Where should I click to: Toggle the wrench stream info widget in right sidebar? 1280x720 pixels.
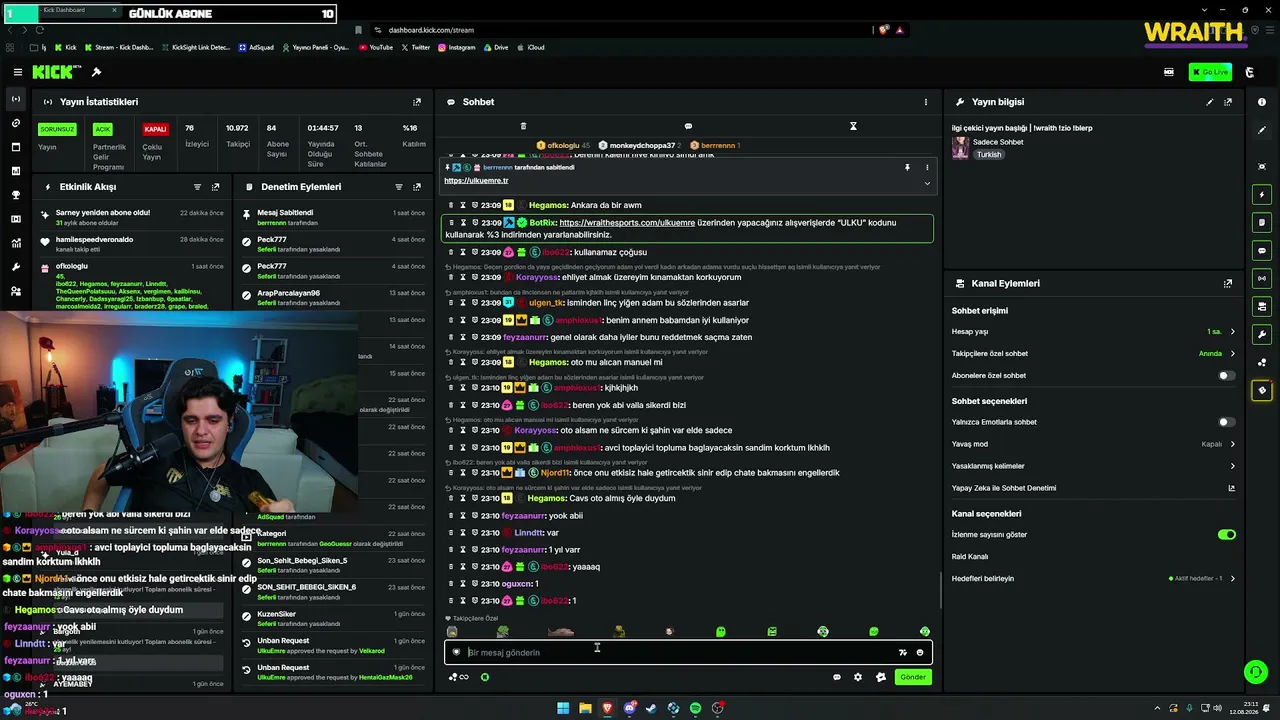(x=1262, y=334)
